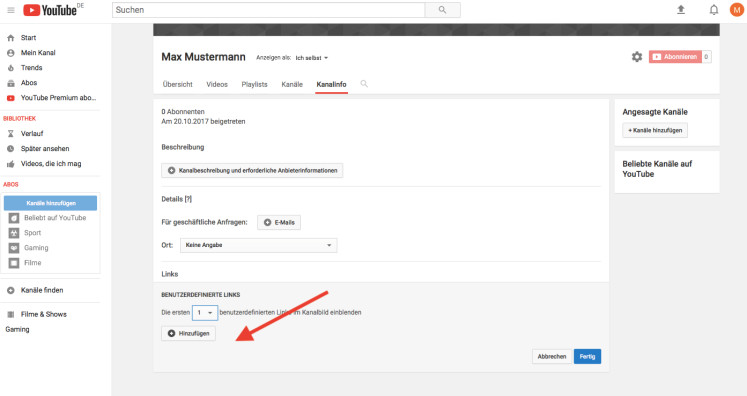The height and width of the screenshot is (396, 747).
Task: Click the Filme & Shows icon
Action: pyautogui.click(x=10, y=315)
